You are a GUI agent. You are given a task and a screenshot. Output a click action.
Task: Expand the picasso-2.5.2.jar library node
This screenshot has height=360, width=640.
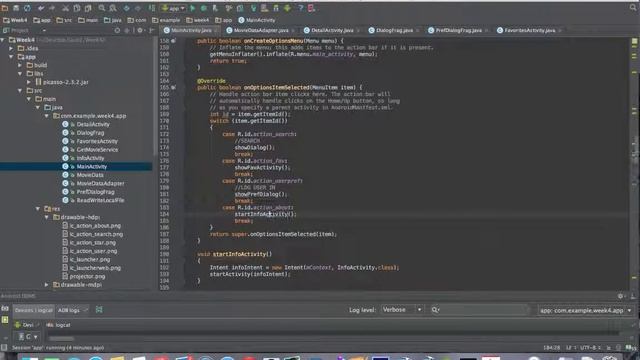tap(29, 82)
